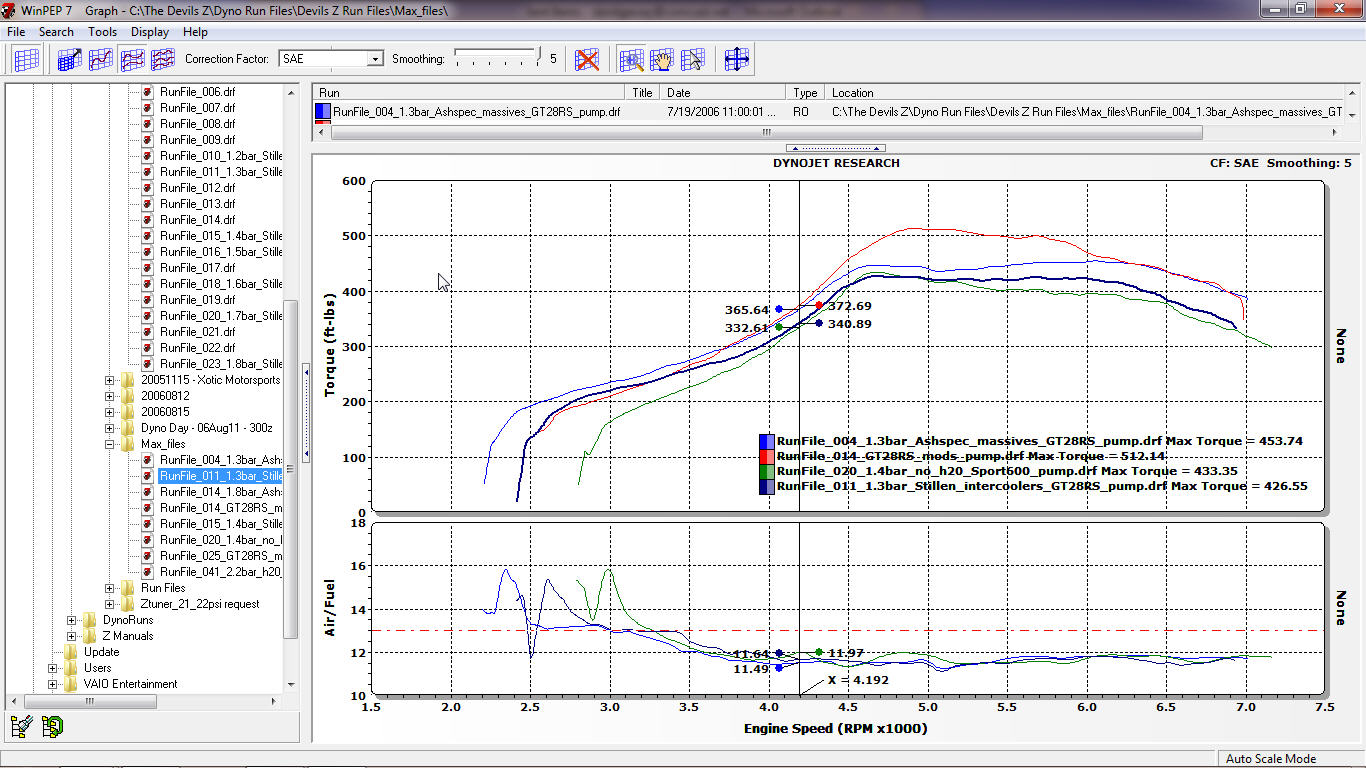Expand the Dyno Day - 06Aug11 - 300z folder
The width and height of the screenshot is (1366, 768).
(x=110, y=428)
